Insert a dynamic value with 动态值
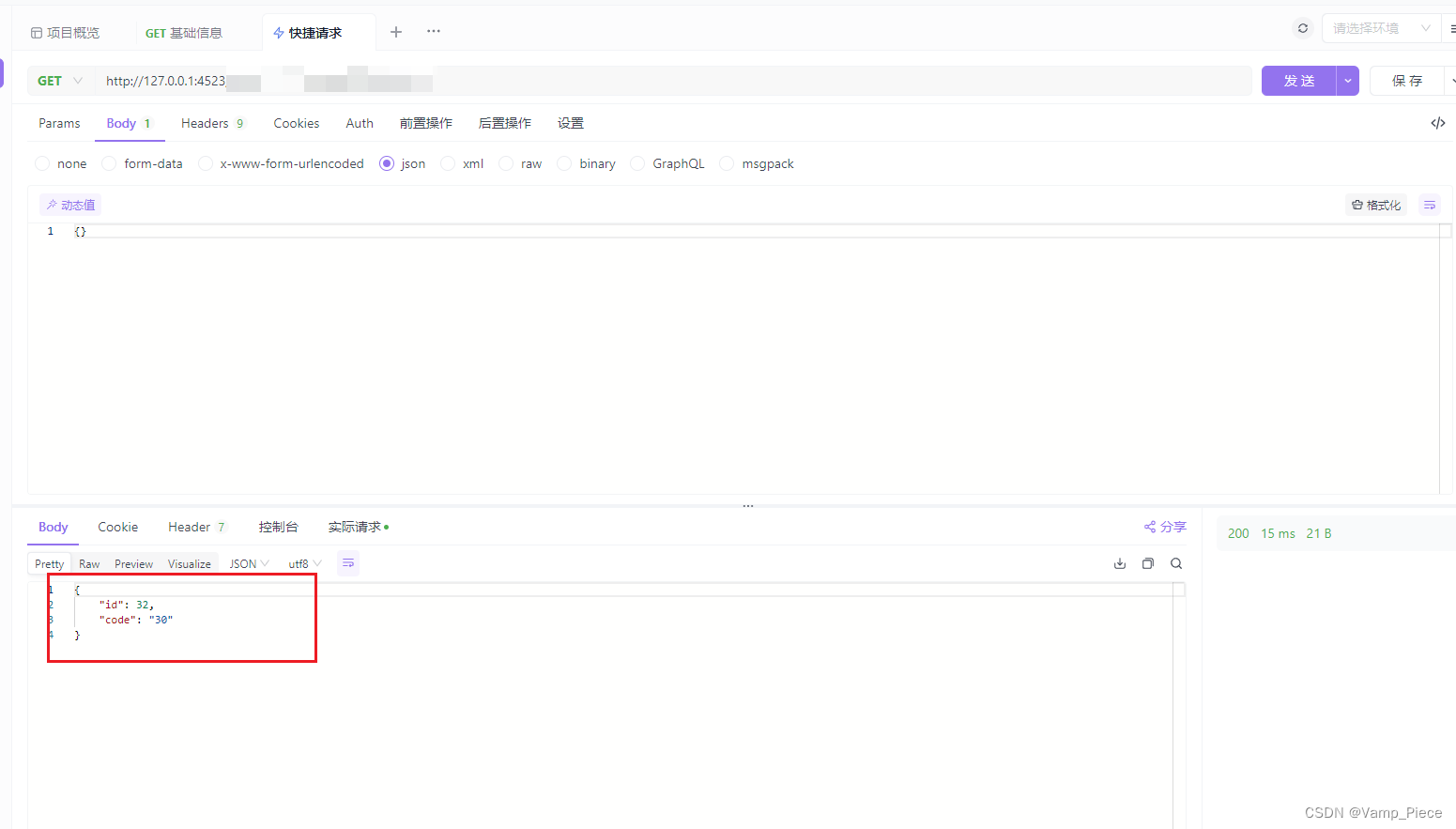Image resolution: width=1456 pixels, height=829 pixels. point(70,205)
